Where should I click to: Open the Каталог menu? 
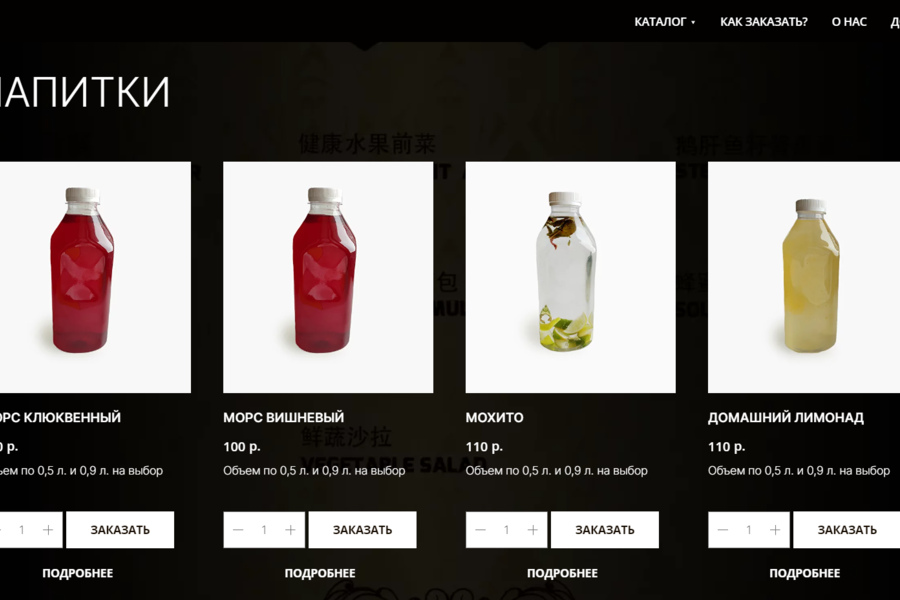pos(660,22)
